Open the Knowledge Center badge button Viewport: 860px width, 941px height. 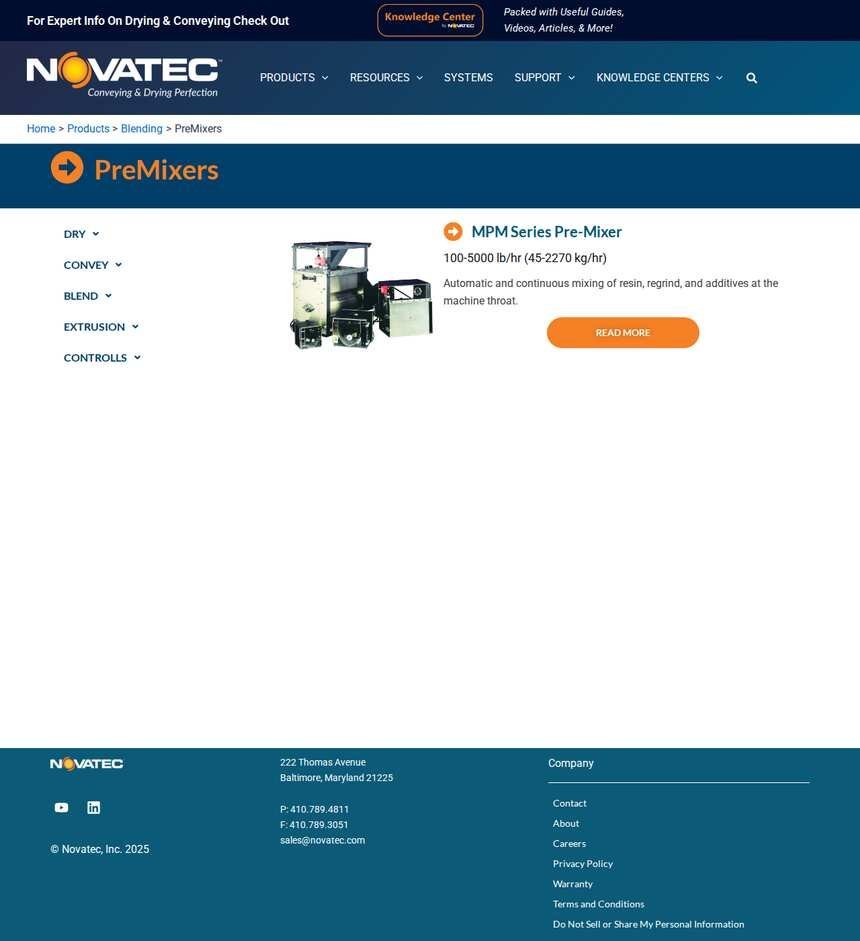click(x=430, y=20)
